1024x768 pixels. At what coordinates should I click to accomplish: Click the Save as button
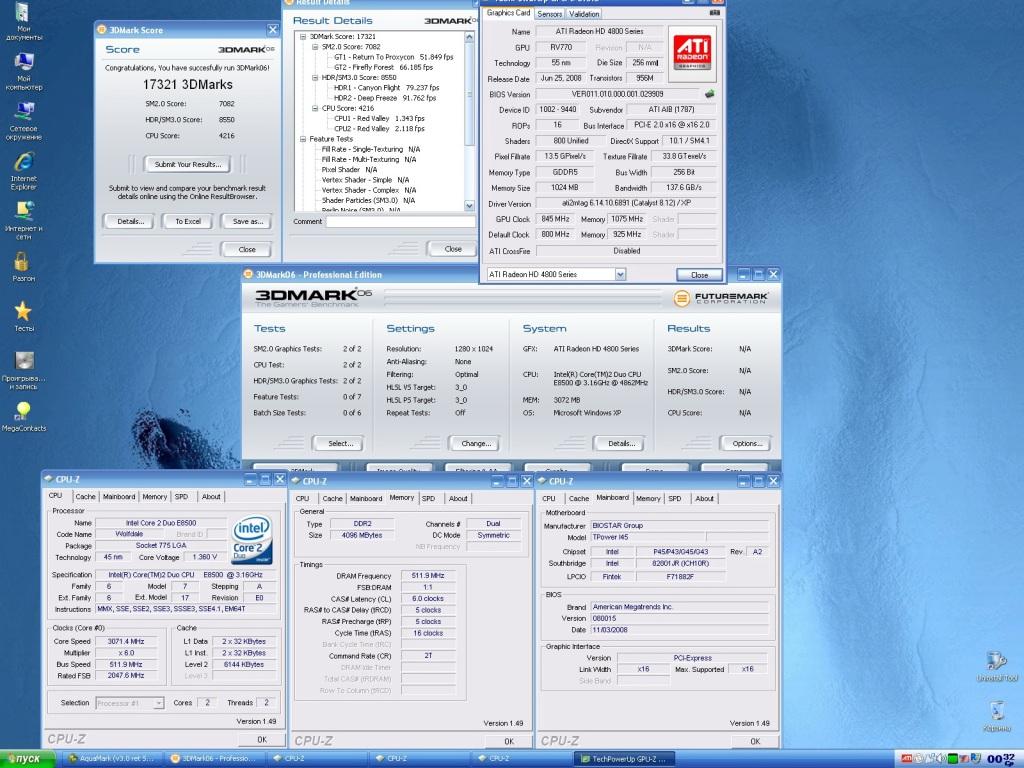pos(248,221)
